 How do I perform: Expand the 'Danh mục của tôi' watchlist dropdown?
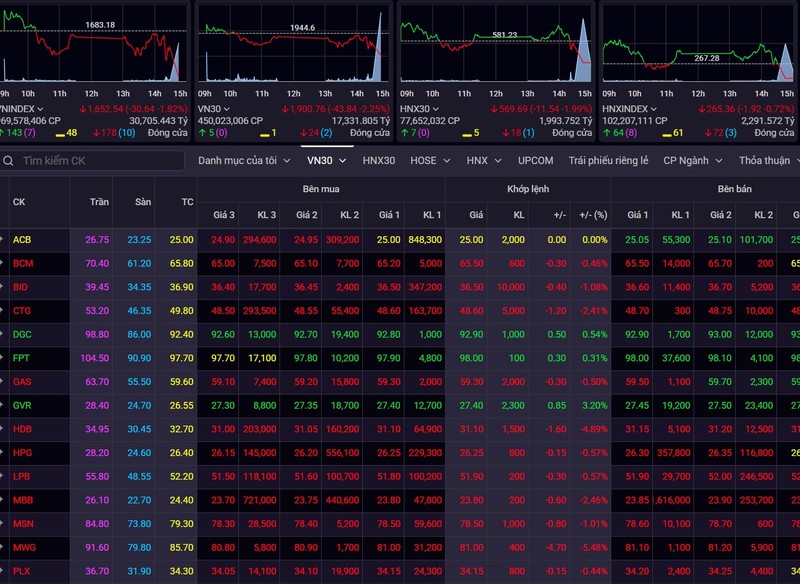point(286,161)
